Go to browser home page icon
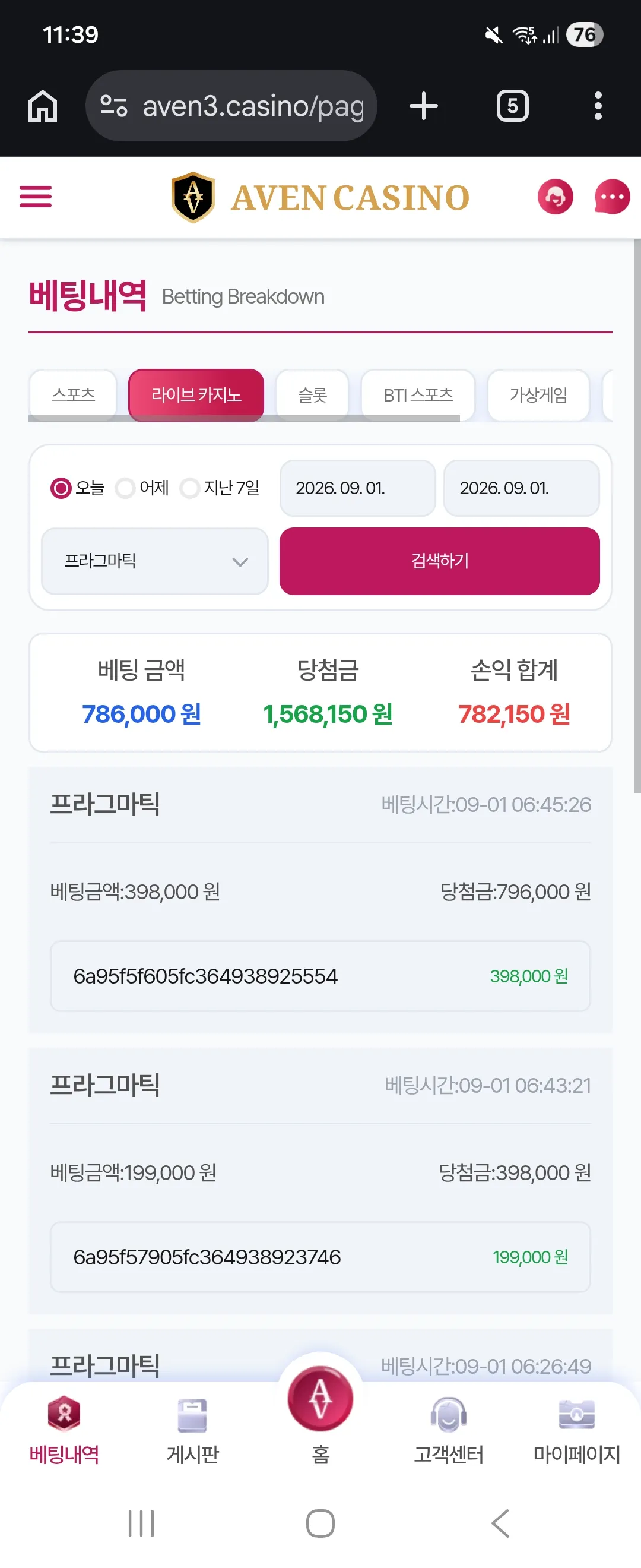Image resolution: width=641 pixels, height=1568 pixels. pos(43,106)
